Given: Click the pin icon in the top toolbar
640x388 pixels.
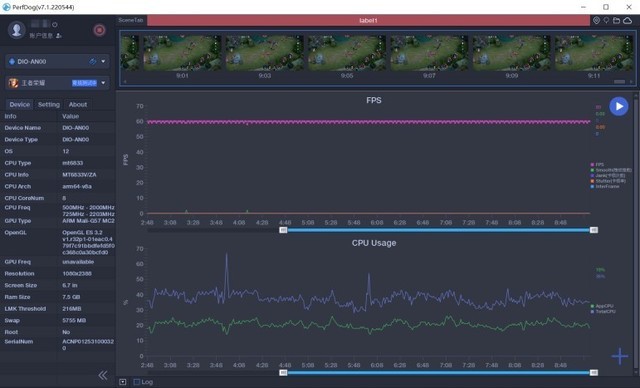Looking at the screenshot, I should 606,20.
